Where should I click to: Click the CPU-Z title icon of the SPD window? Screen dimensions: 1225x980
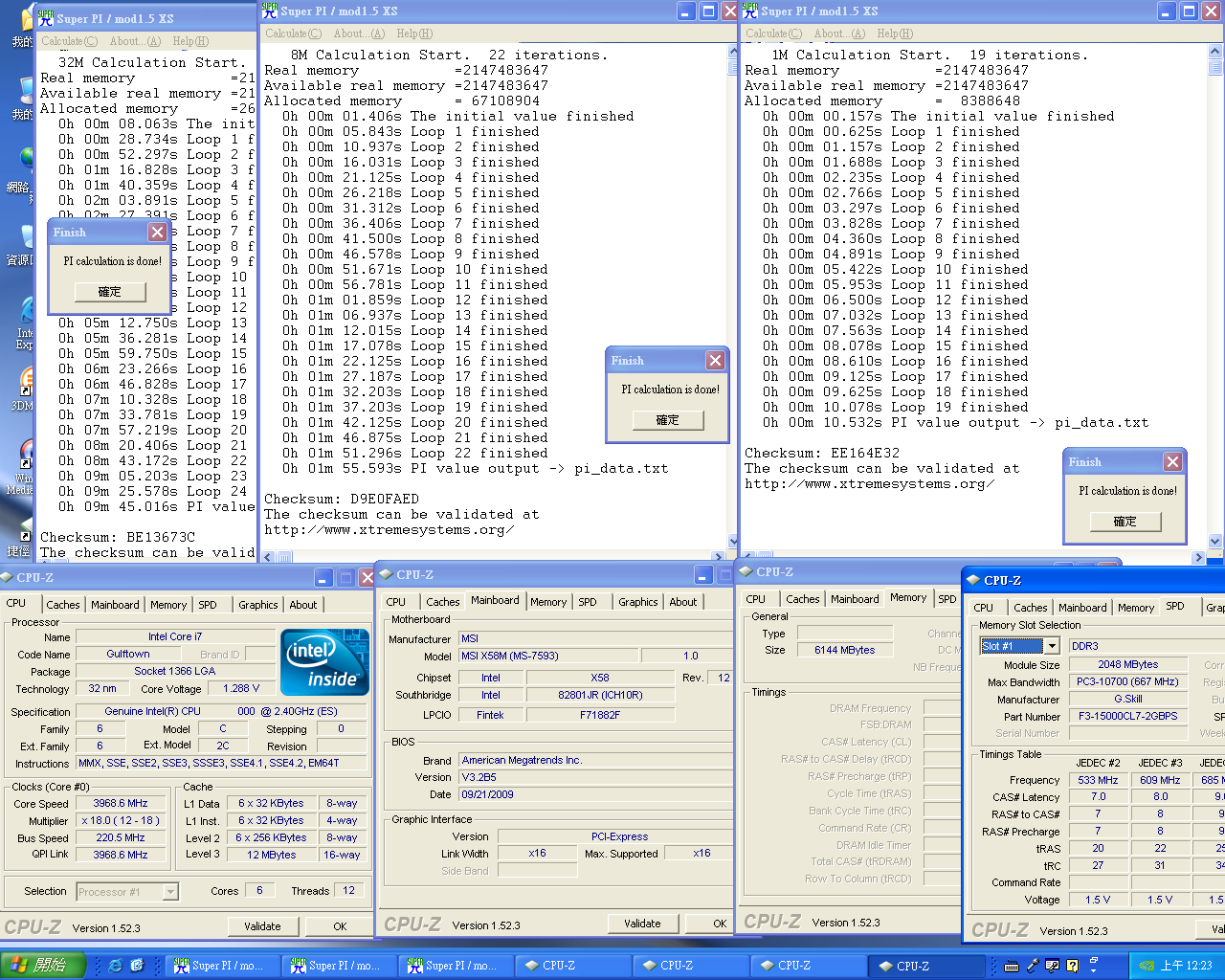click(x=973, y=580)
